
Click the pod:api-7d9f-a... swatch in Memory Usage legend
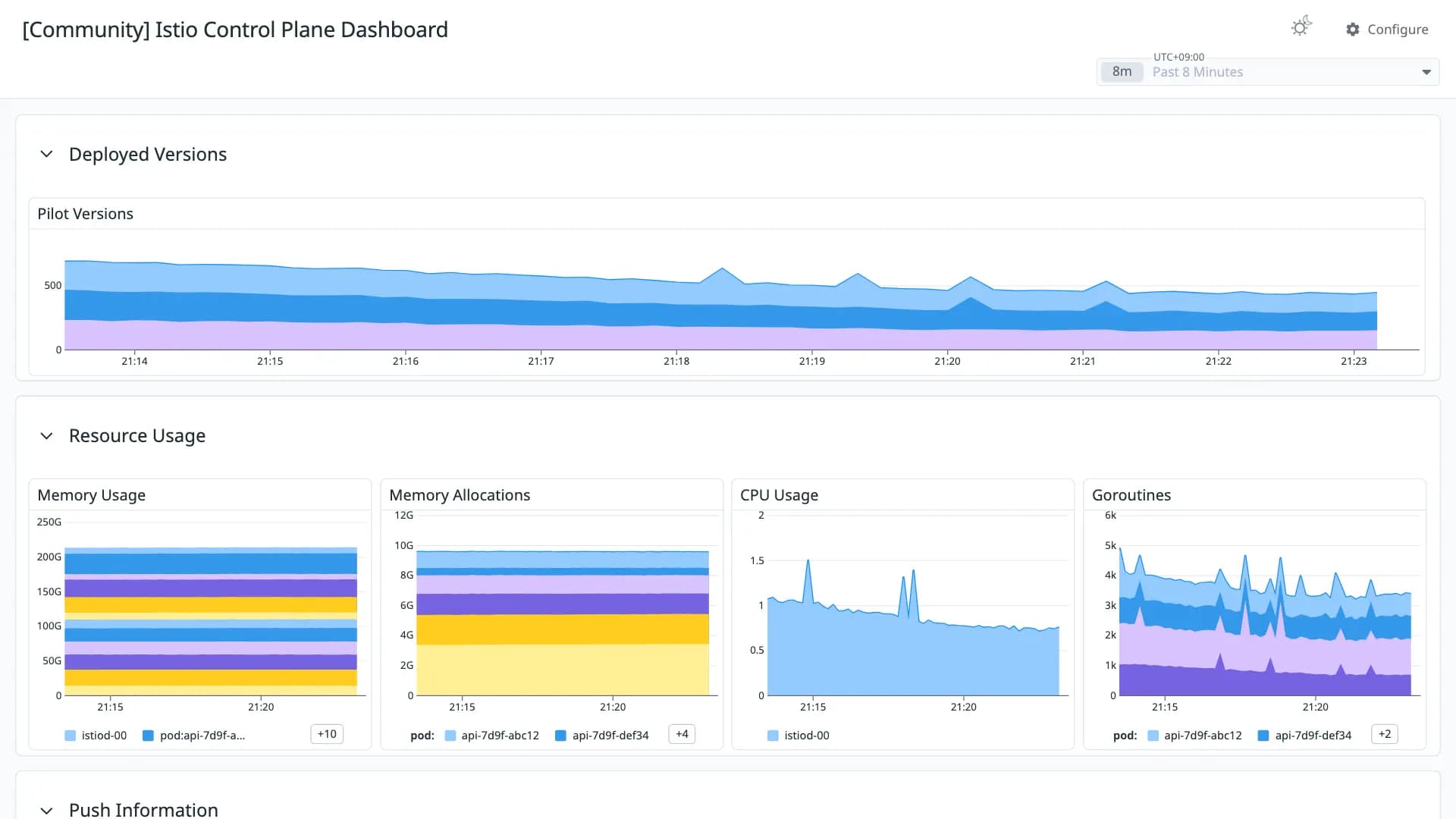point(149,736)
